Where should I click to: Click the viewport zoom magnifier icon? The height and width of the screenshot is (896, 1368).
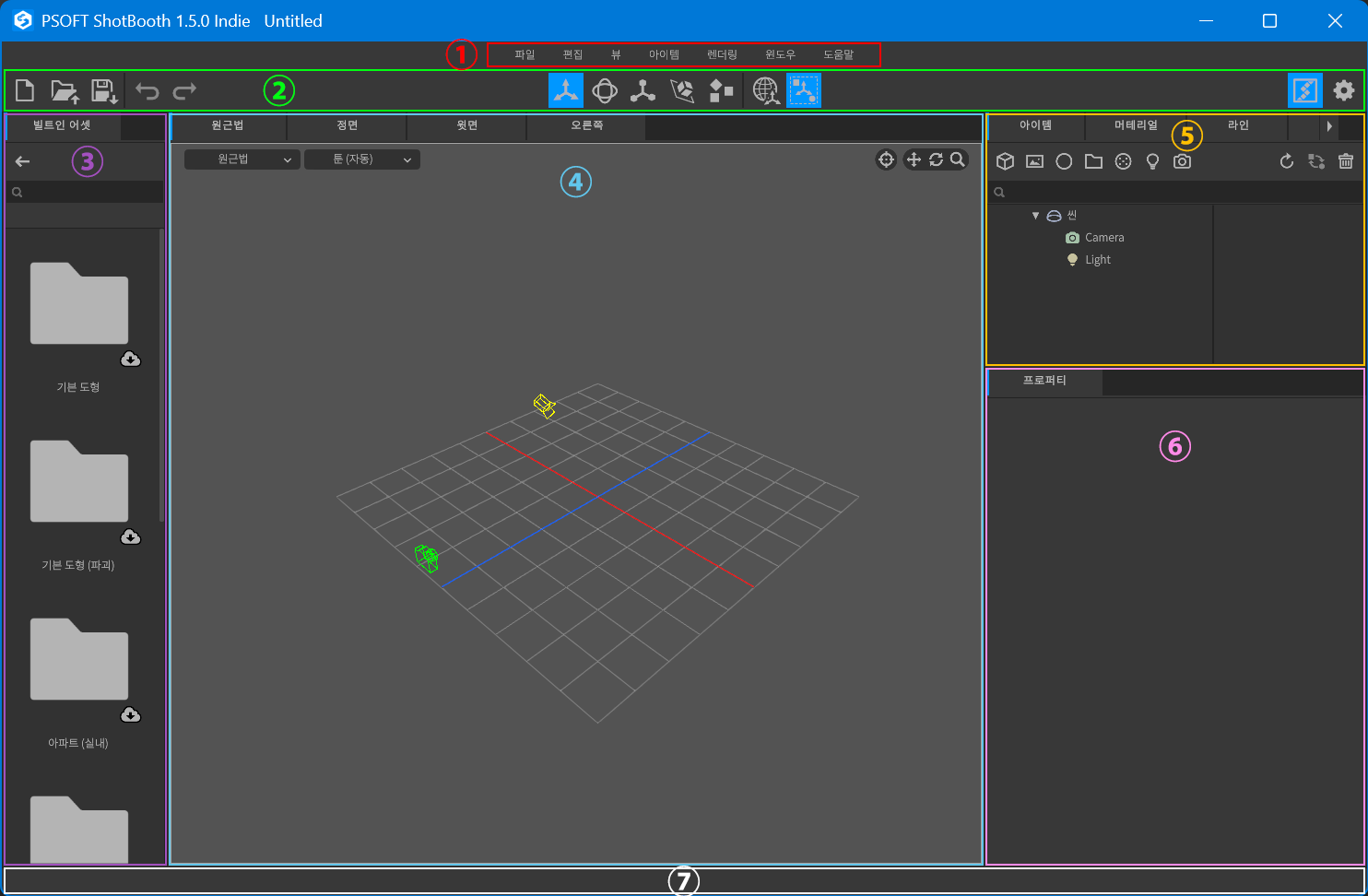pos(958,159)
